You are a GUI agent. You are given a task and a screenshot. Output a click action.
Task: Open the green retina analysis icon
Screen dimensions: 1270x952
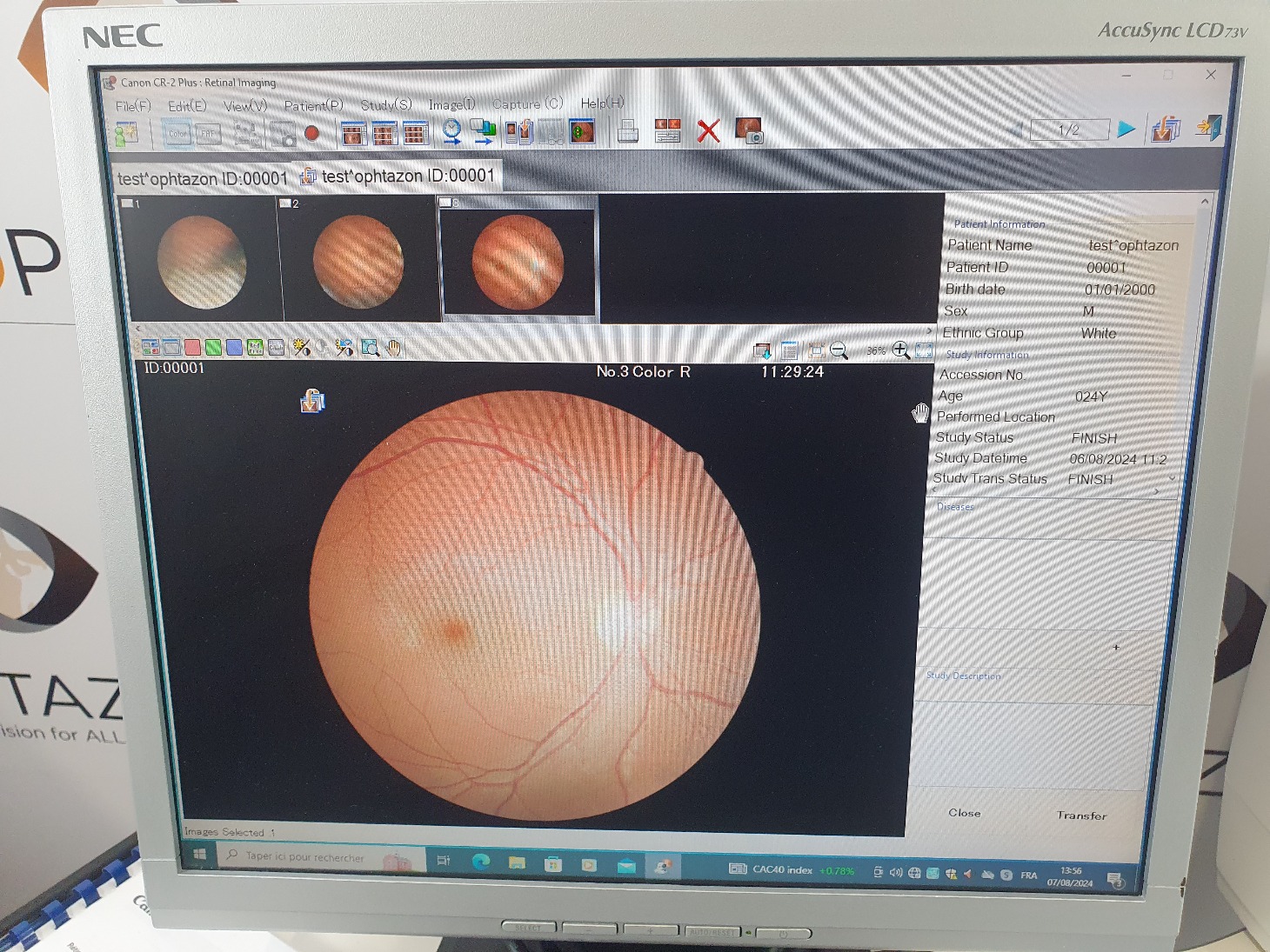tap(582, 131)
